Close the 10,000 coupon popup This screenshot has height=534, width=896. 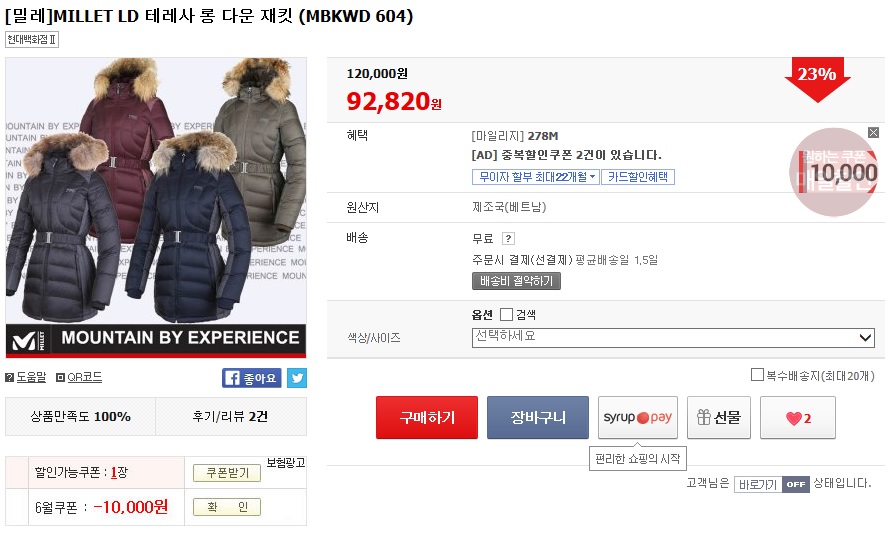point(873,133)
